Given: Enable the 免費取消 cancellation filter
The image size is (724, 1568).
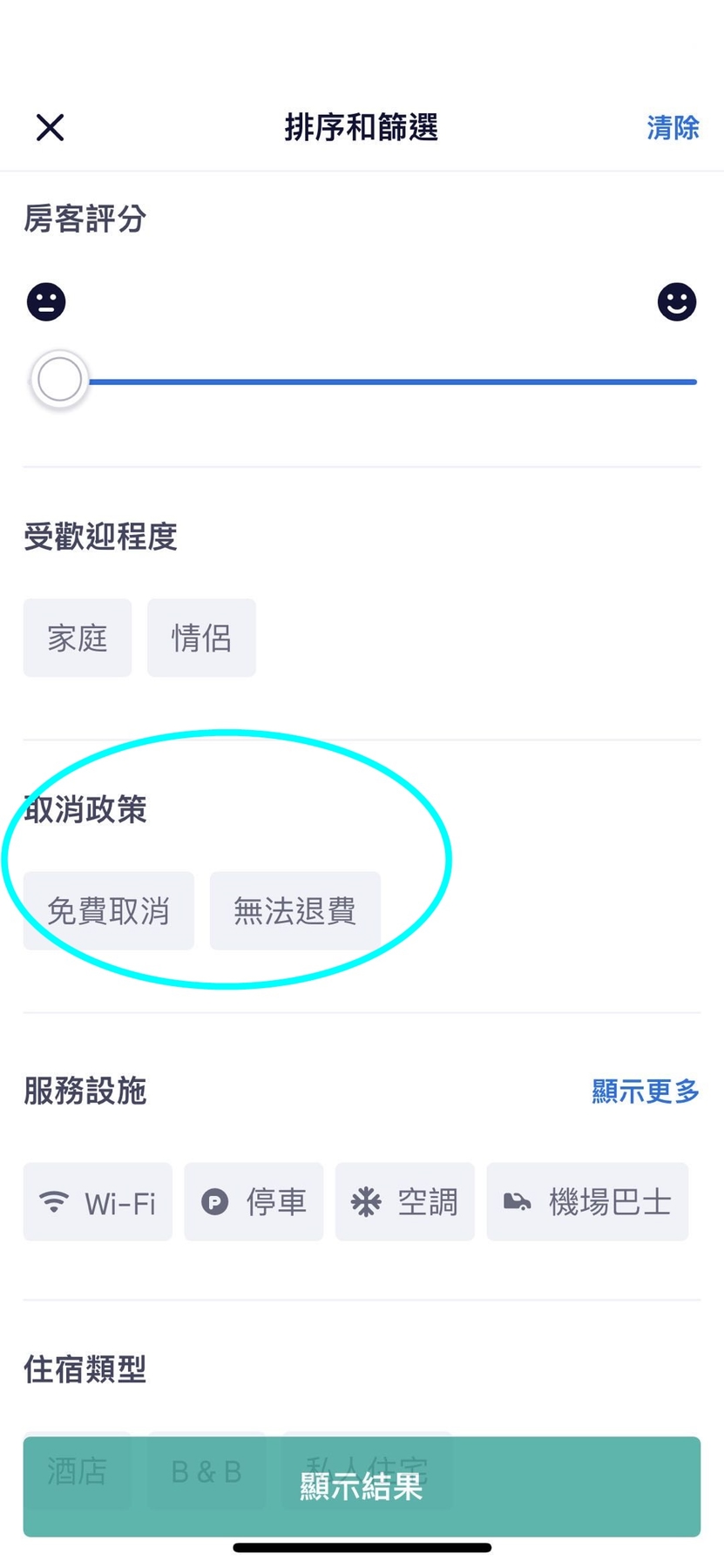Looking at the screenshot, I should 108,911.
